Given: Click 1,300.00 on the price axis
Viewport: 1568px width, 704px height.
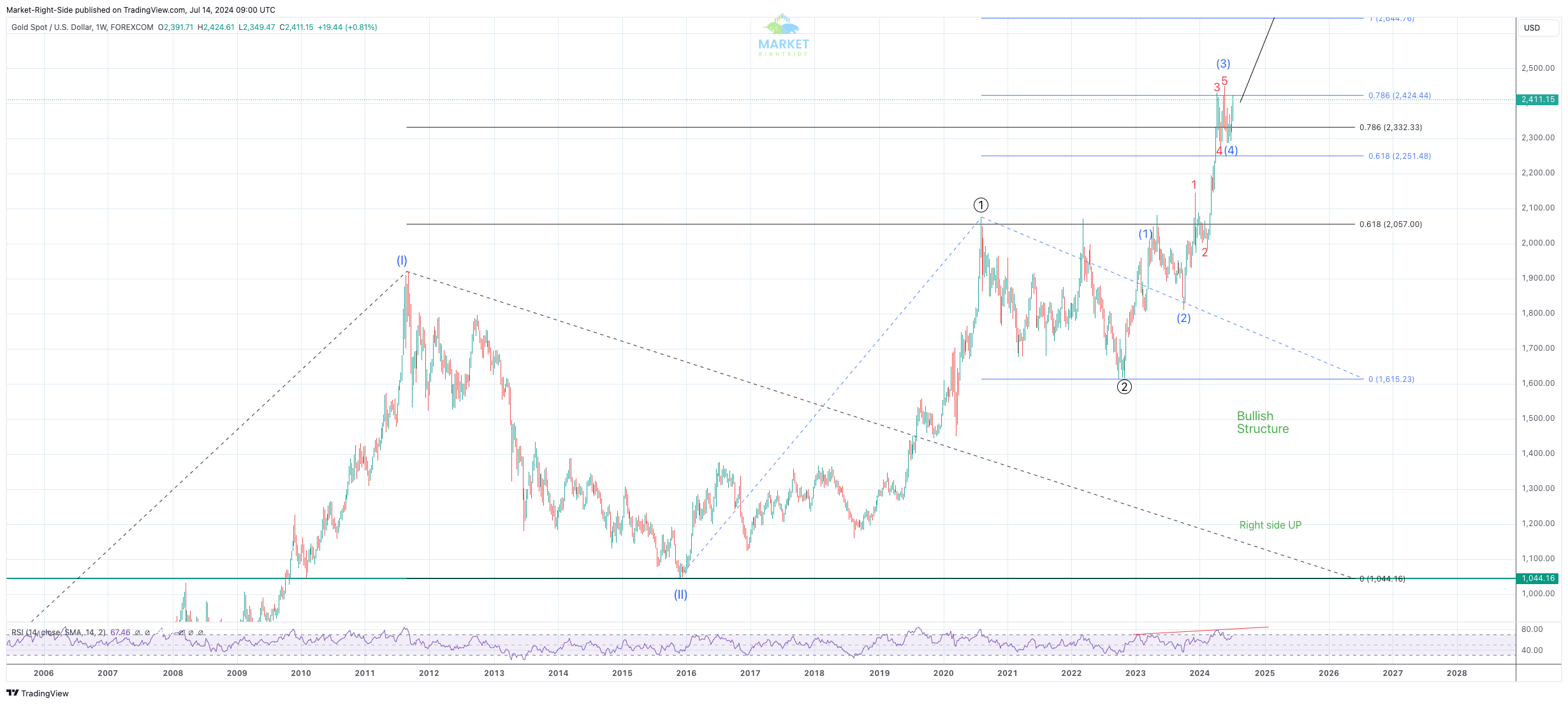Looking at the screenshot, I should tap(1538, 488).
